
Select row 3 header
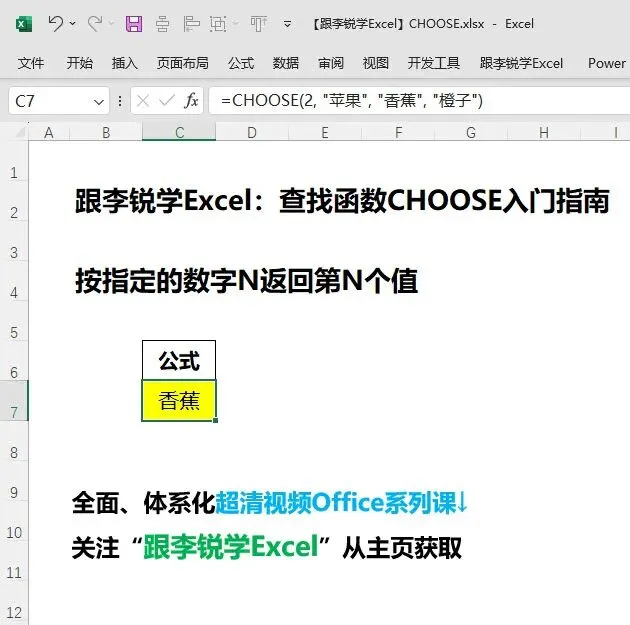(14, 241)
